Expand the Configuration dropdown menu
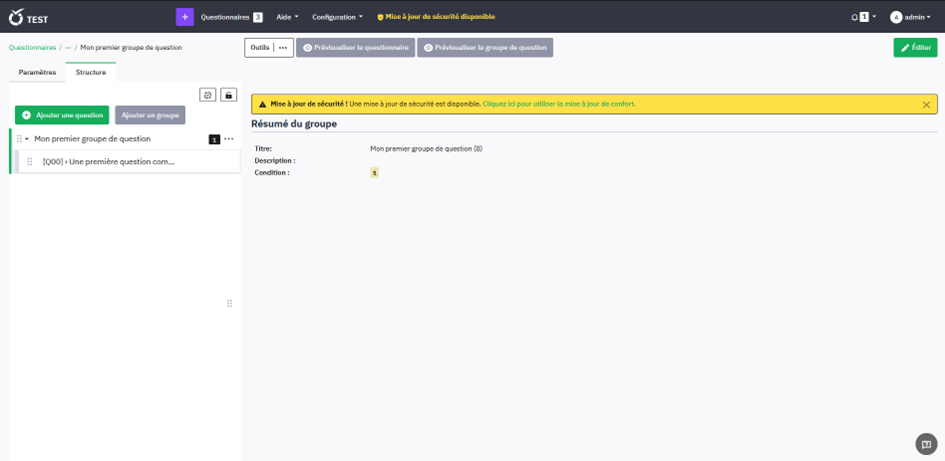The image size is (945, 461). [337, 17]
